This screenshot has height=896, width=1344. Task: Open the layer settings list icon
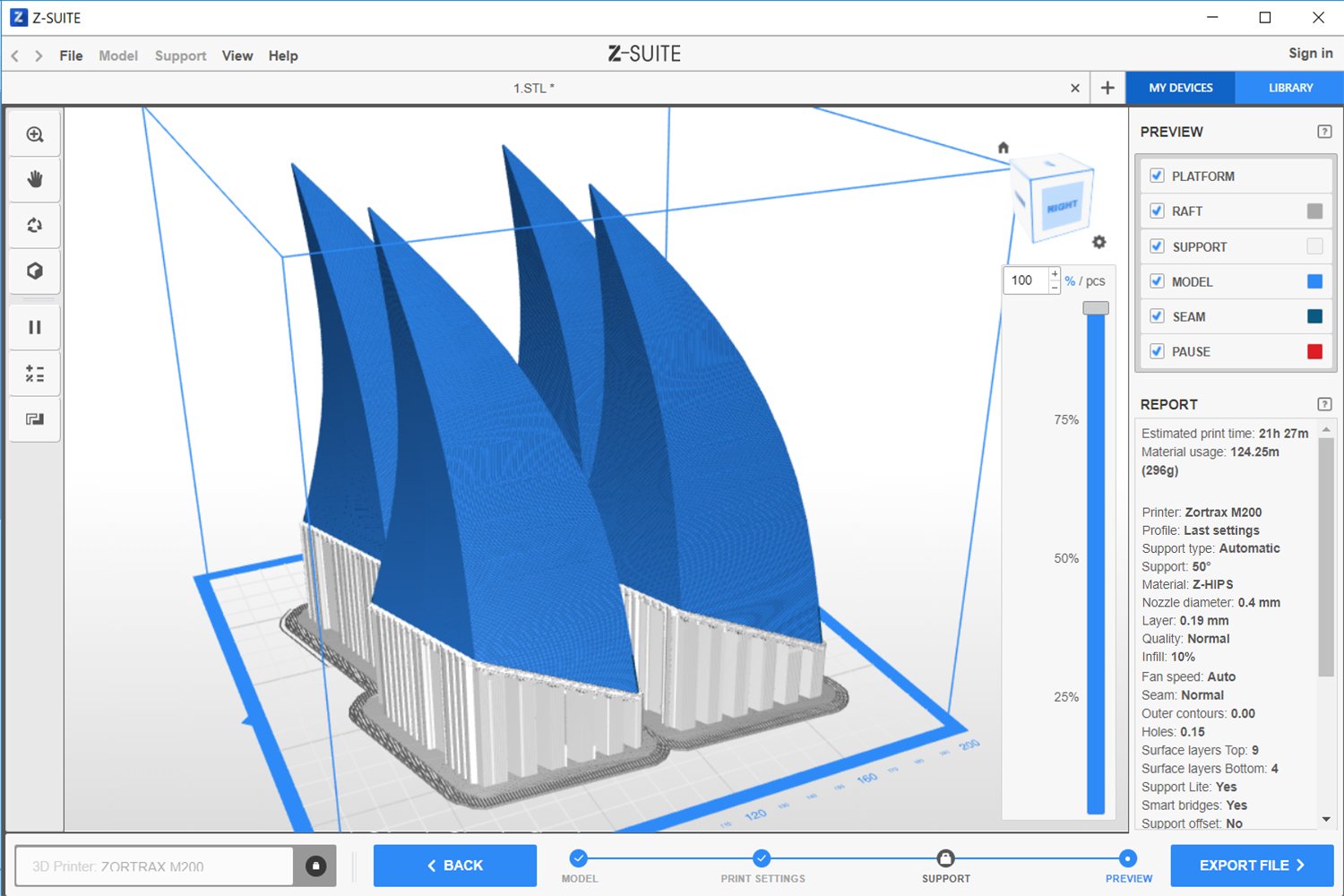tap(35, 374)
